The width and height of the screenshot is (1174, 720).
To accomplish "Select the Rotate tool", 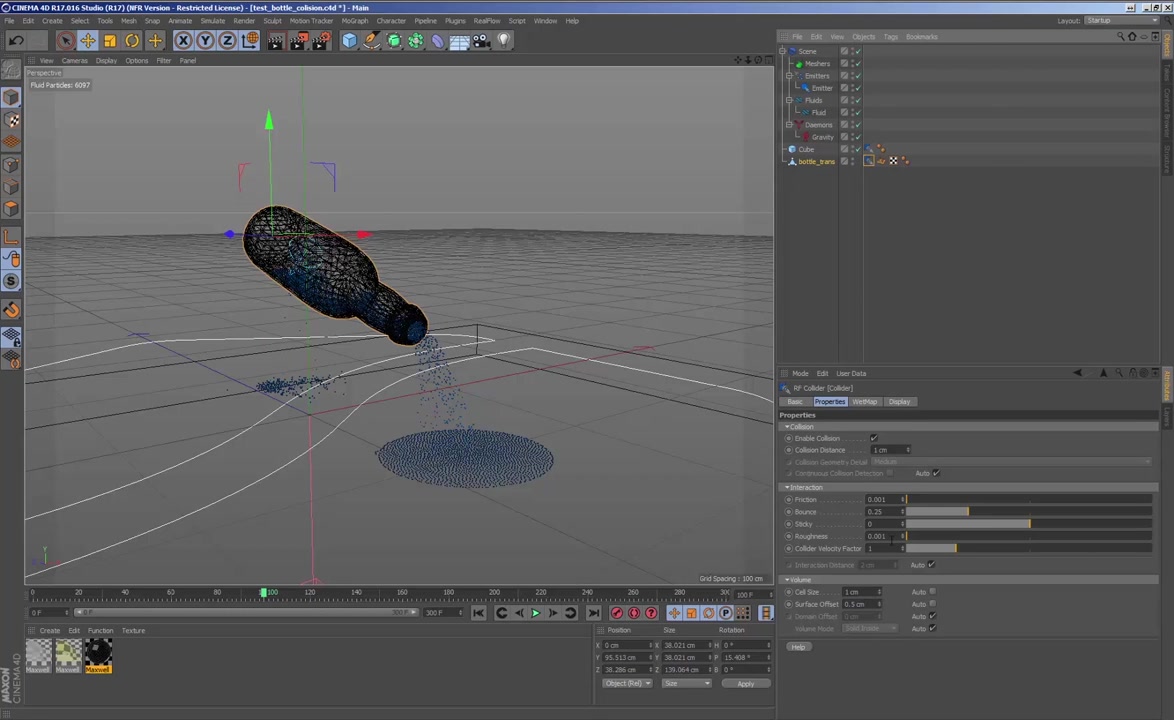I will pos(130,40).
